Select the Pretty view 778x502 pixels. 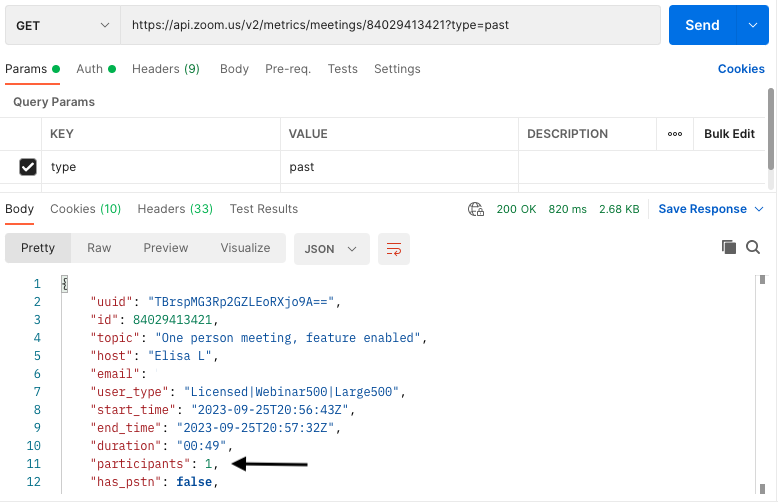click(x=38, y=248)
